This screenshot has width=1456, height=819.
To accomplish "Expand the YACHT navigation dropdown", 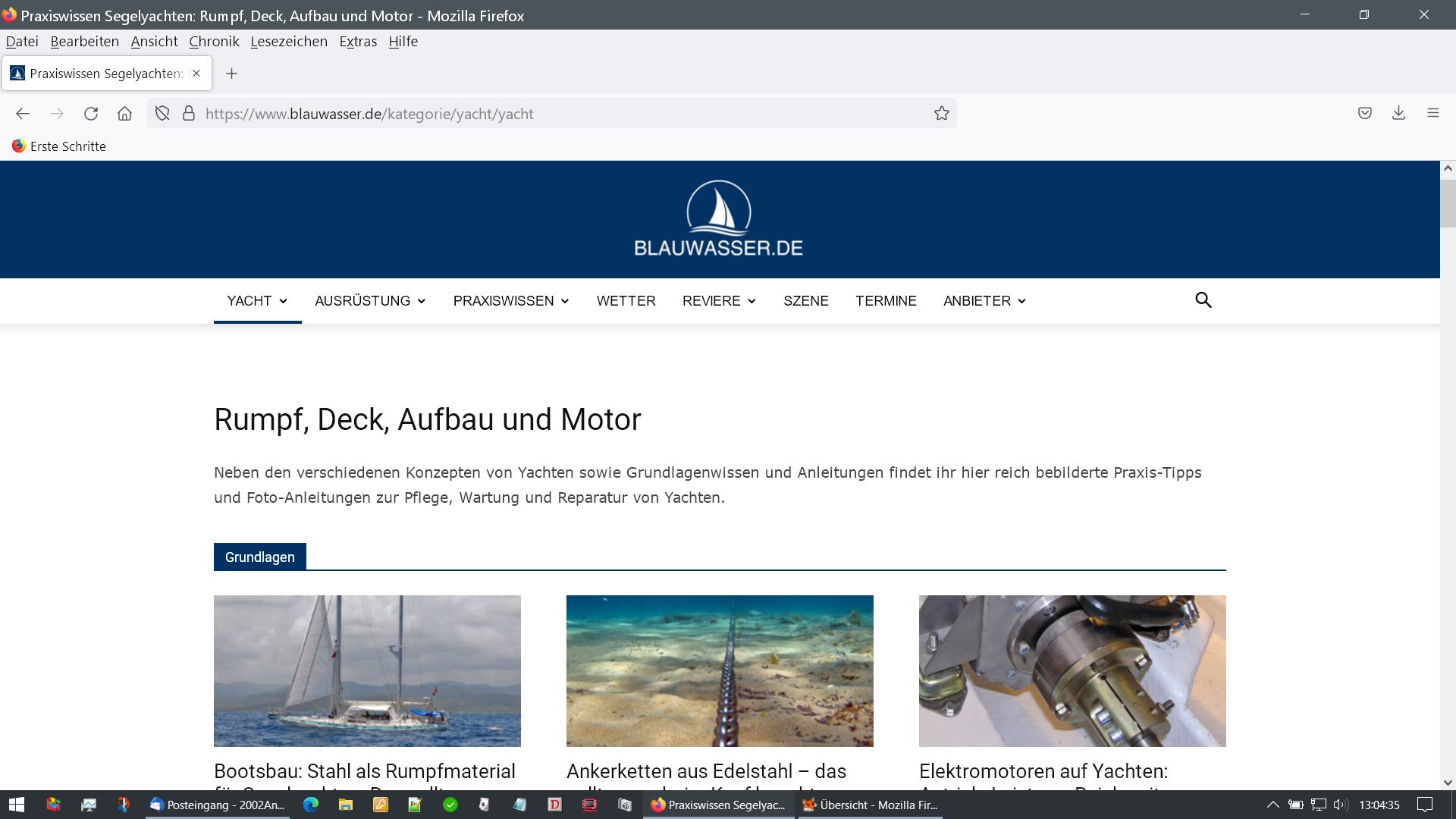I will tap(257, 301).
